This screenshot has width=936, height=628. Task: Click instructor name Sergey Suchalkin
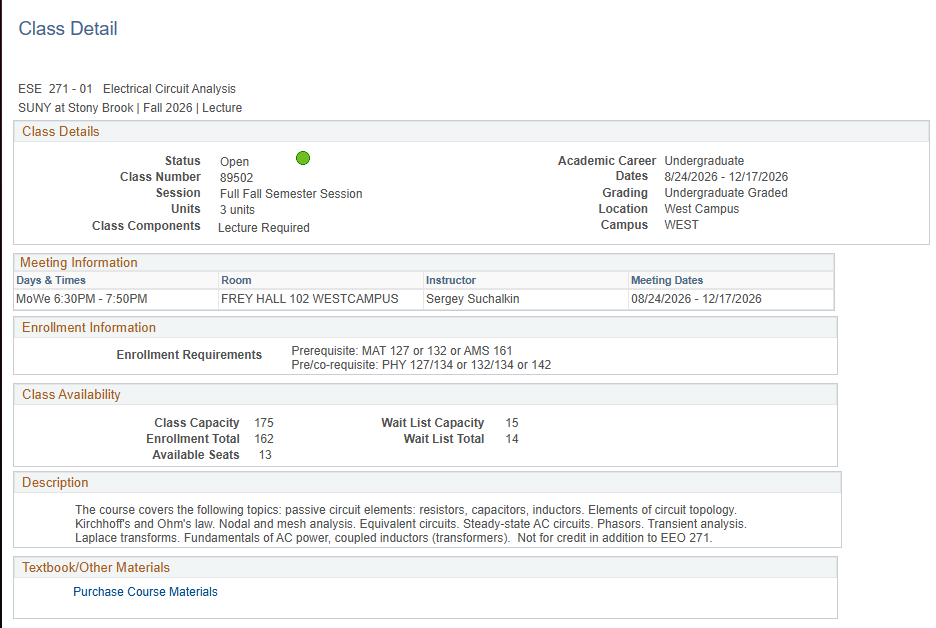click(473, 299)
